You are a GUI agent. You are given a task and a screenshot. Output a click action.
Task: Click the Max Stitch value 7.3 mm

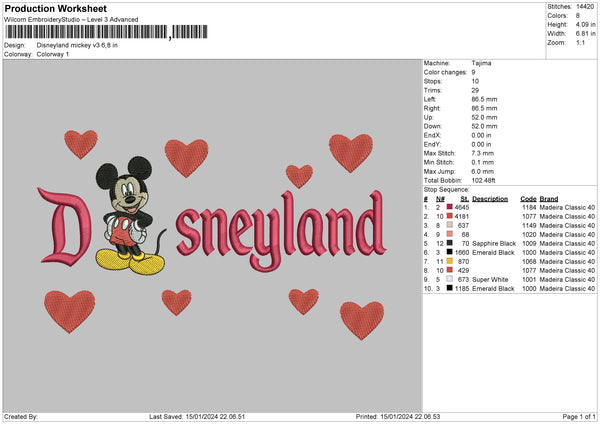(x=483, y=153)
